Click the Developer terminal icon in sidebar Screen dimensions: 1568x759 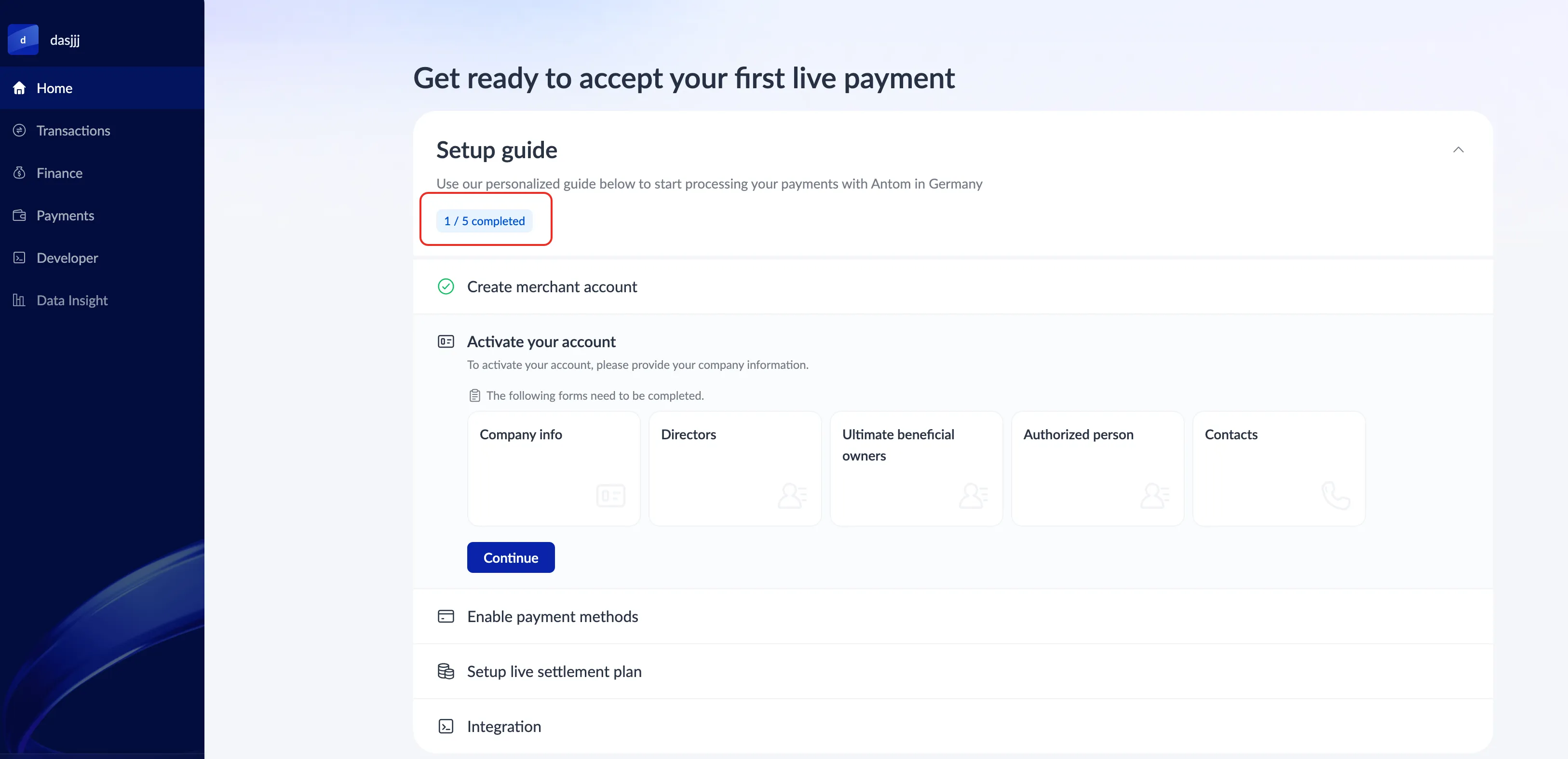19,258
